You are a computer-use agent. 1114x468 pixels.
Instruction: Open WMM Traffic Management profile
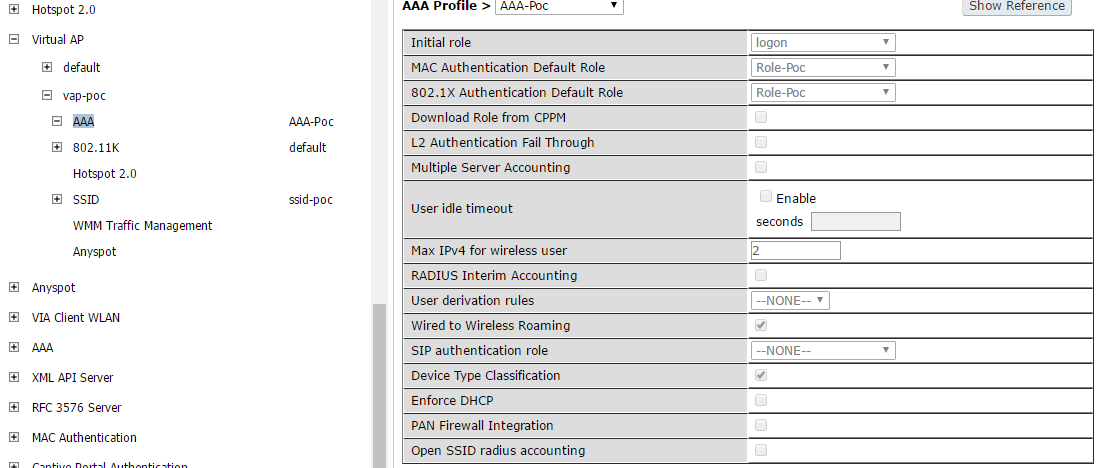point(142,226)
